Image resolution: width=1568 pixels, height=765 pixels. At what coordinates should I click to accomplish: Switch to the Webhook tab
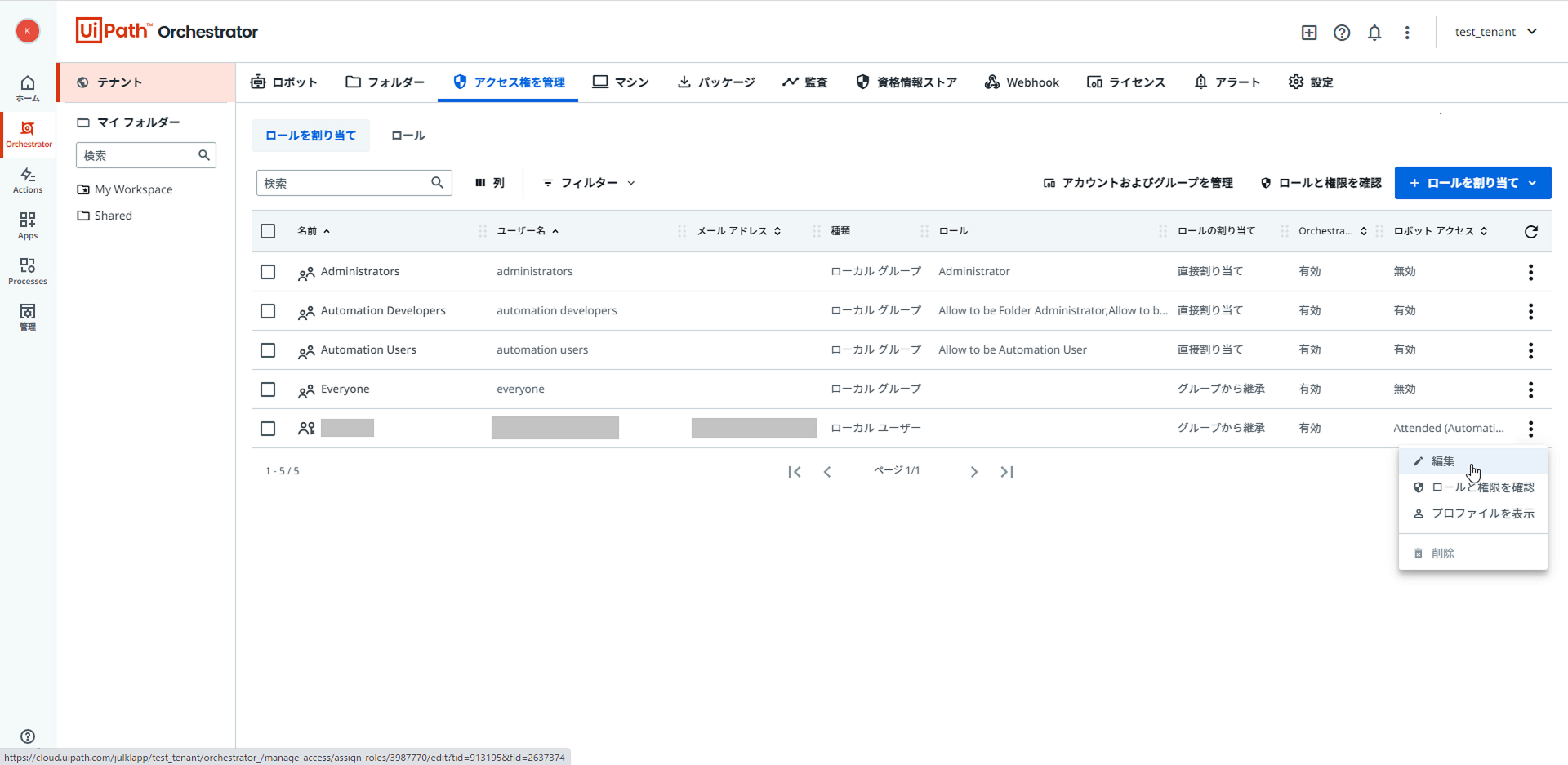click(1022, 82)
